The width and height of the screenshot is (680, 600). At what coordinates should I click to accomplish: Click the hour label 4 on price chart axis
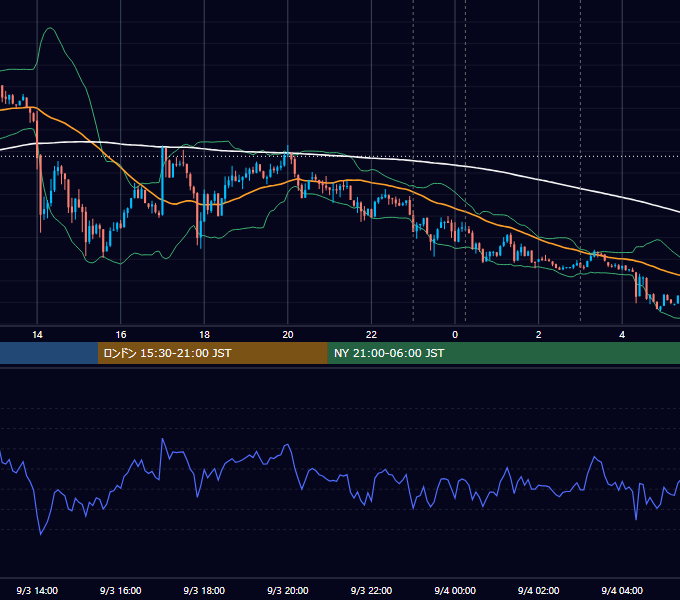(x=622, y=335)
